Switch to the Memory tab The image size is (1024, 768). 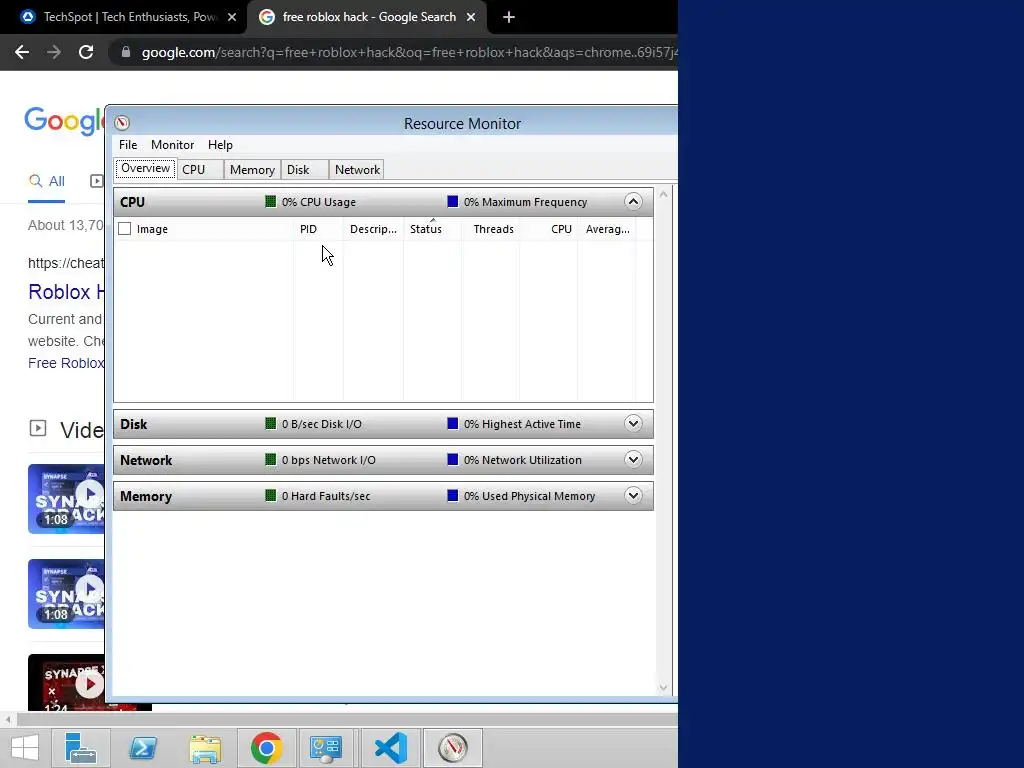click(x=252, y=170)
